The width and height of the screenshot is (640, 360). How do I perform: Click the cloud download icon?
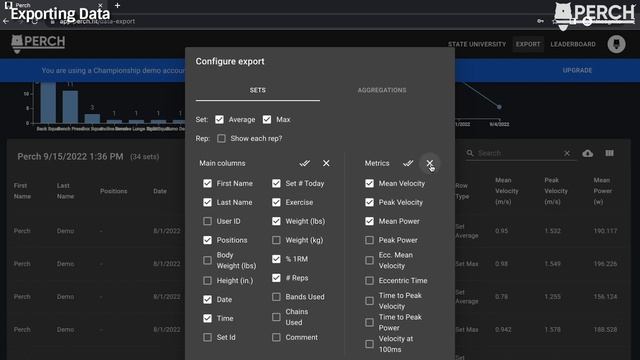(588, 153)
